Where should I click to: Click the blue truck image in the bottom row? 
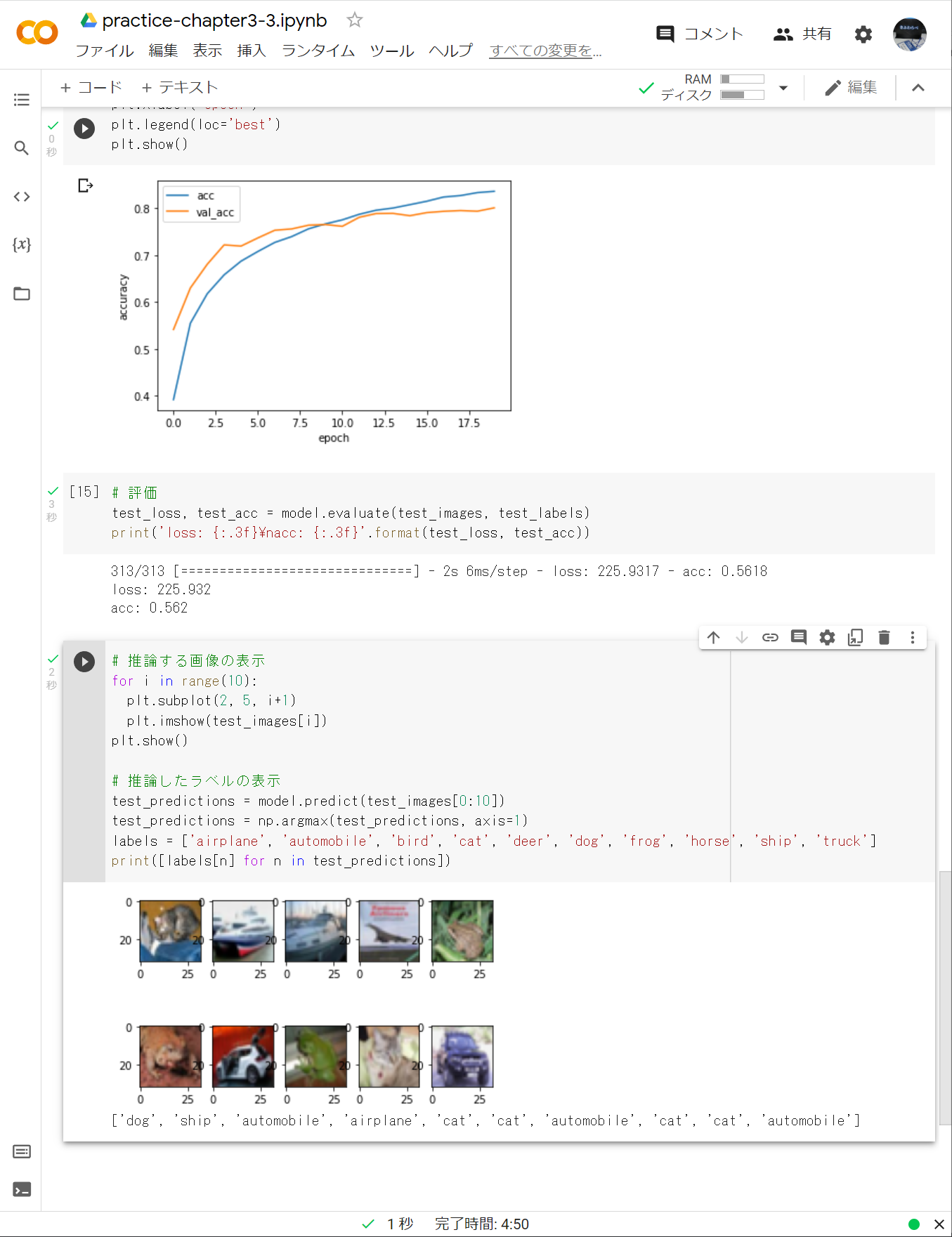462,1056
